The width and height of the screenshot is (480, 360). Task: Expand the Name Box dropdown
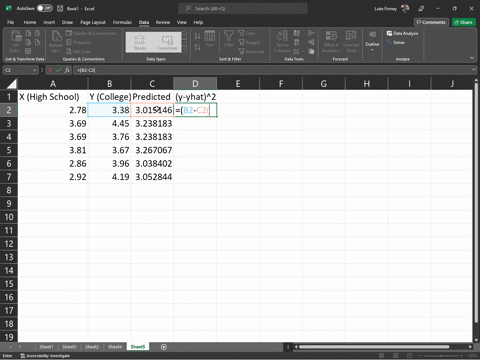pos(34,70)
